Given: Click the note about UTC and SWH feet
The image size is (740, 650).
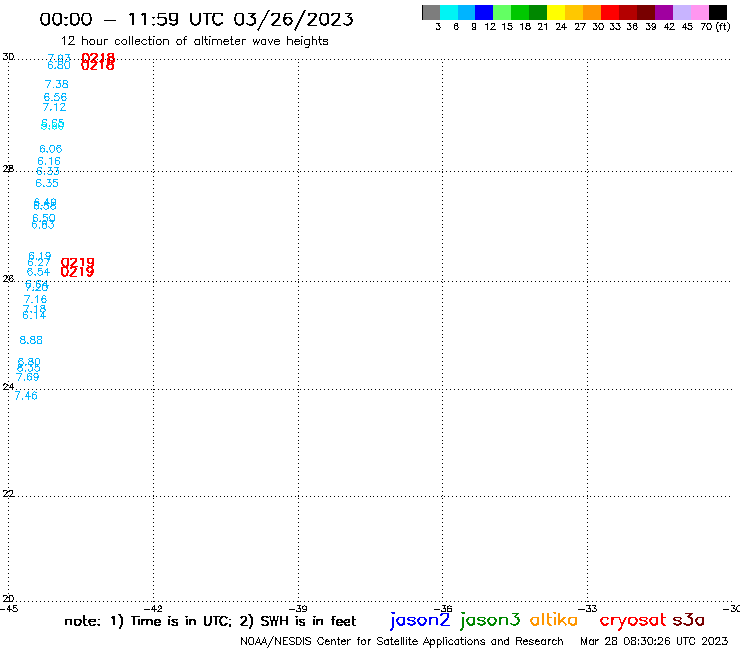Looking at the screenshot, I should click(x=210, y=621).
